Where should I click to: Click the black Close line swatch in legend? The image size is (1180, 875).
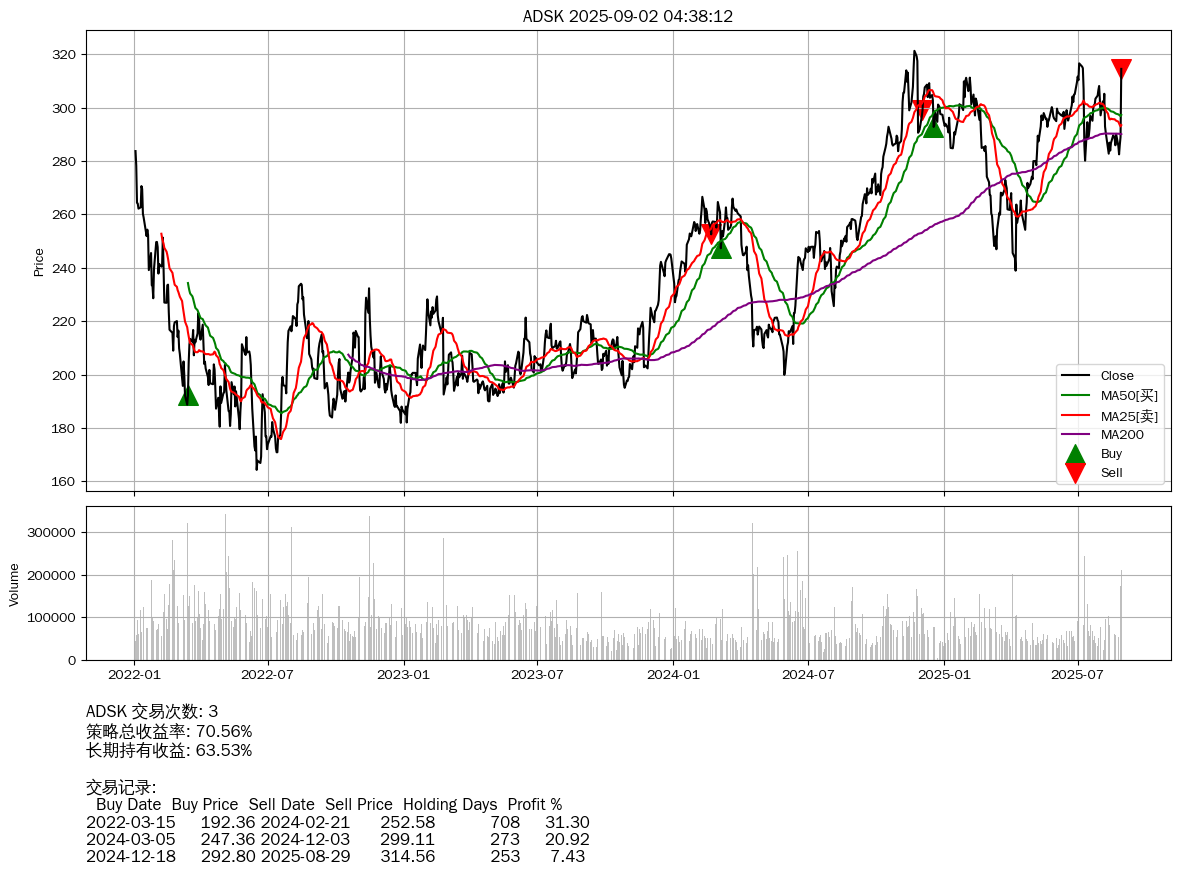(1075, 376)
